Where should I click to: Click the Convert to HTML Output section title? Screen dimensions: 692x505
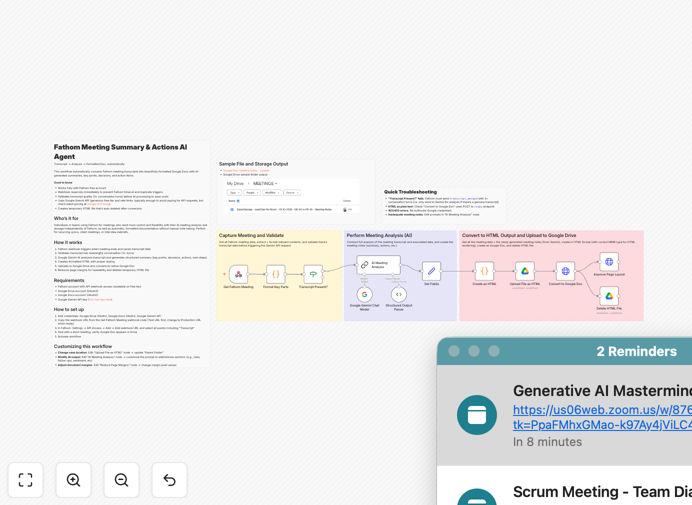(x=519, y=235)
